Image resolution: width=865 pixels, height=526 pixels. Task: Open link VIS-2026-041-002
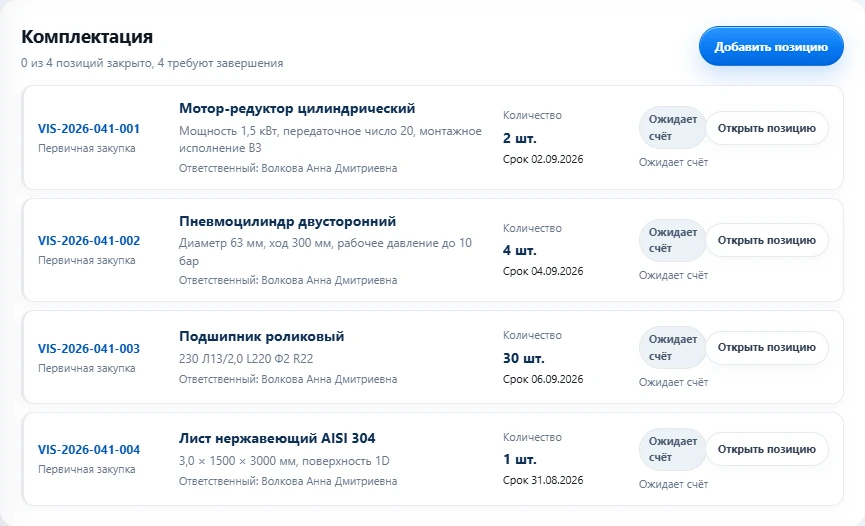[89, 241]
